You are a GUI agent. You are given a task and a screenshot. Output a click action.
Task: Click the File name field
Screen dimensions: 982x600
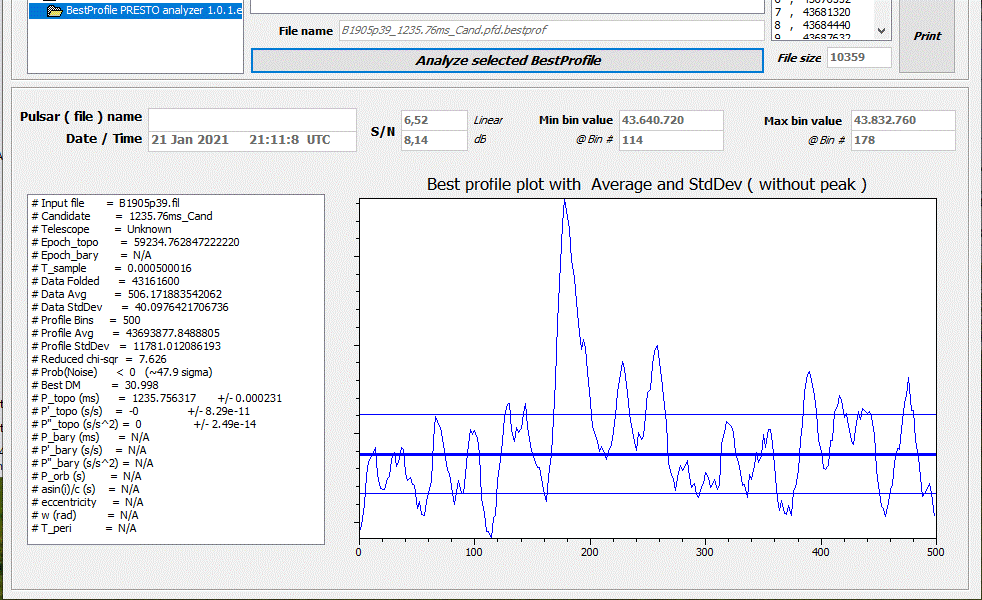point(551,30)
